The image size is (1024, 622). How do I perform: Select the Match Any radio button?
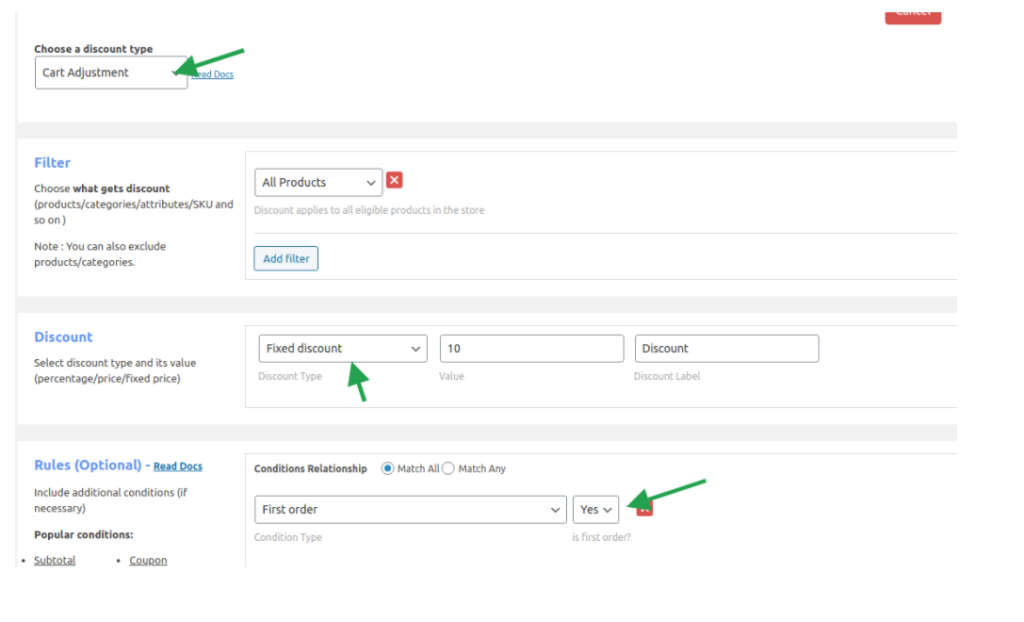(449, 468)
